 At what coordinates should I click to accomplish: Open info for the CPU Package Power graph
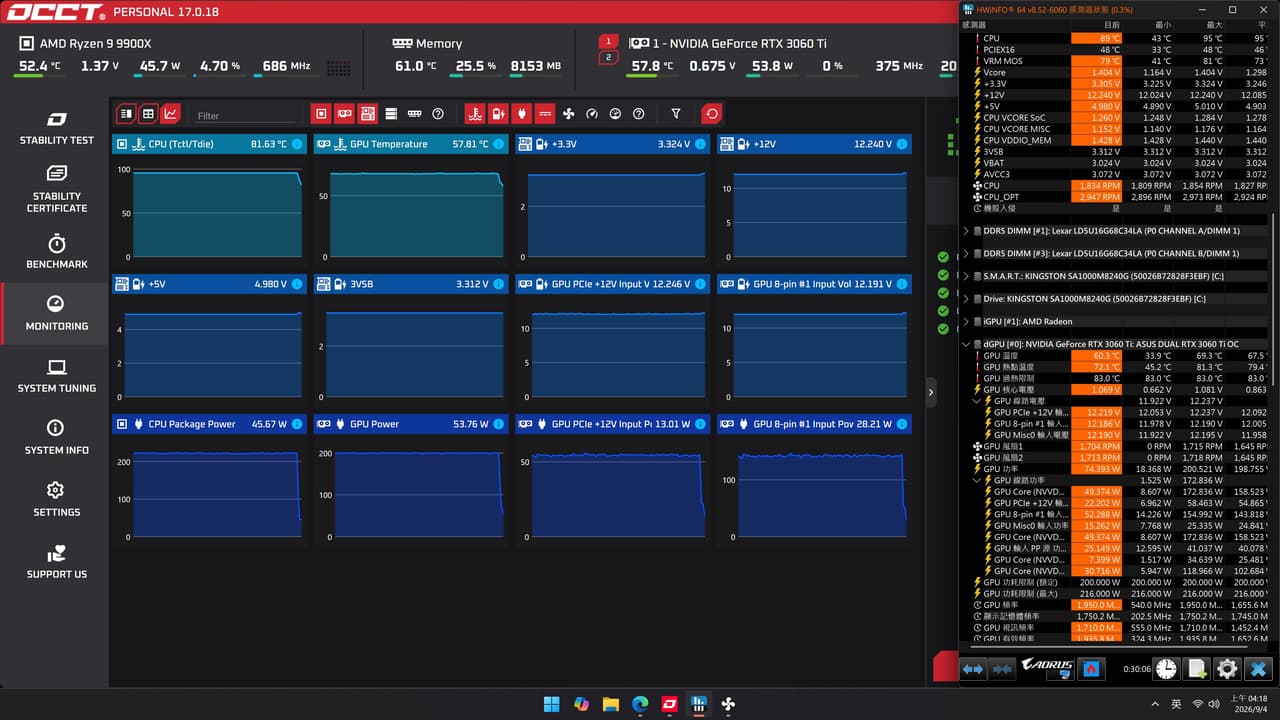(297, 424)
